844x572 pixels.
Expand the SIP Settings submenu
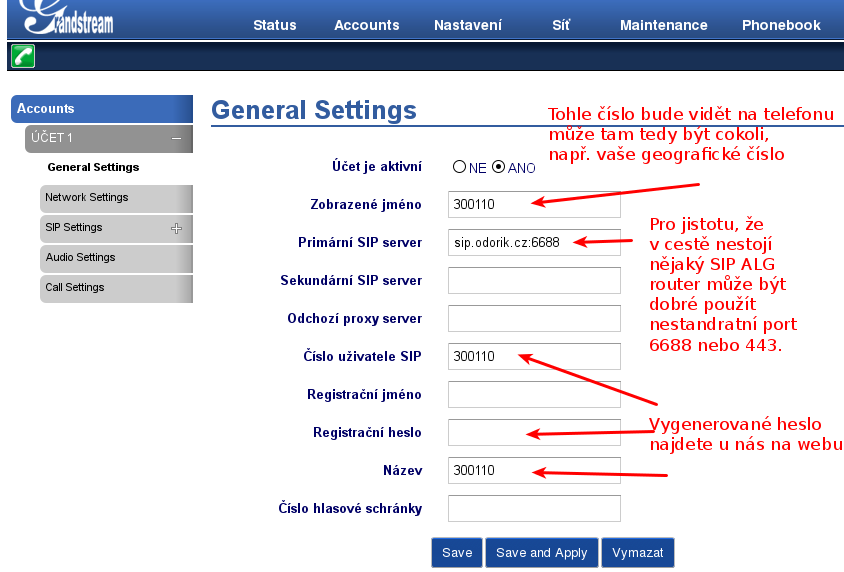pos(177,228)
